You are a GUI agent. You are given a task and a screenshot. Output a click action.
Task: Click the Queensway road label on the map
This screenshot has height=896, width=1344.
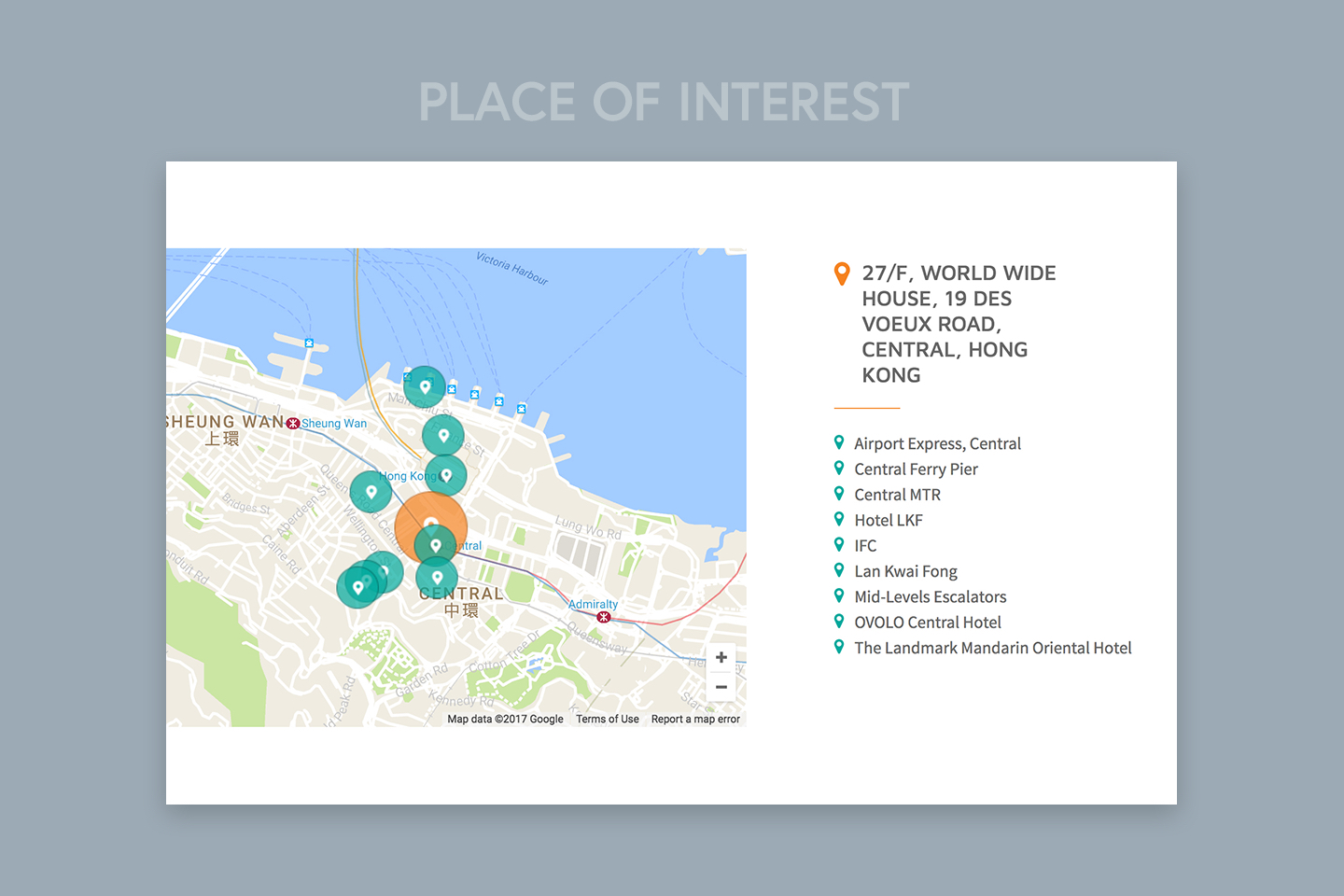click(597, 640)
